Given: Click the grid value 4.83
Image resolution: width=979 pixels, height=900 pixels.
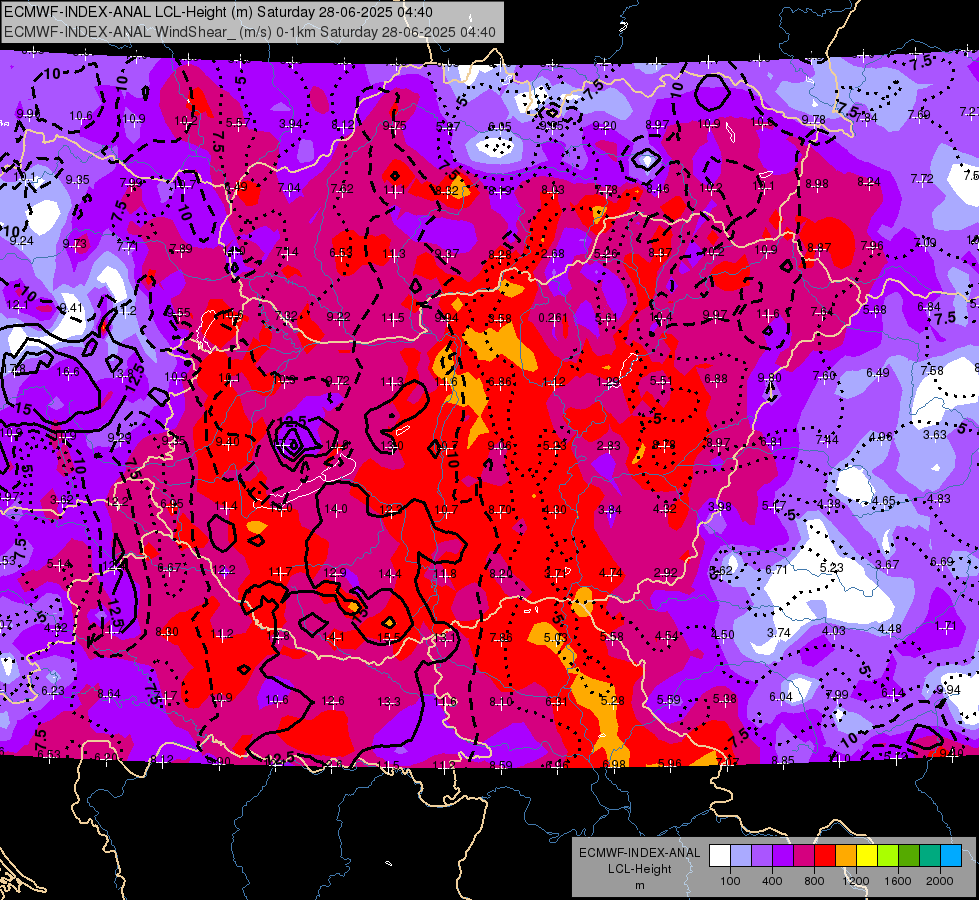Looking at the screenshot, I should 938,498.
